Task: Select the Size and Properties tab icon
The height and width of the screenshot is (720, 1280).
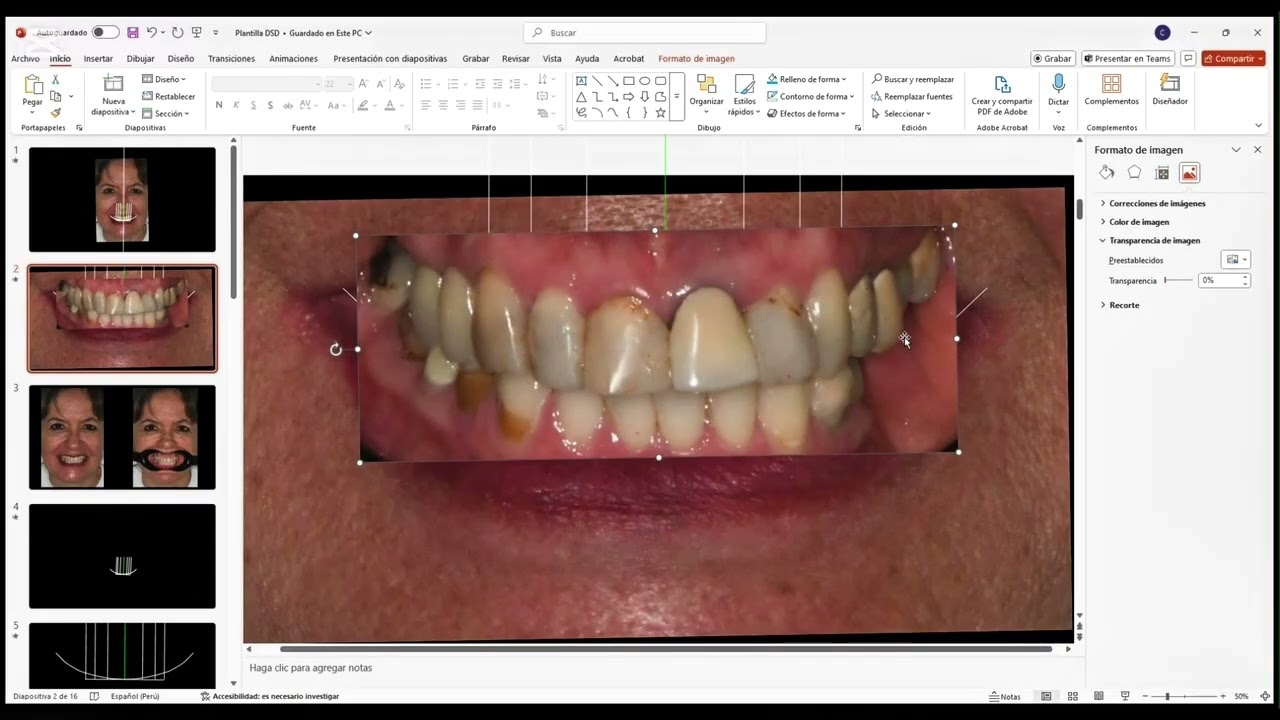Action: (1162, 173)
